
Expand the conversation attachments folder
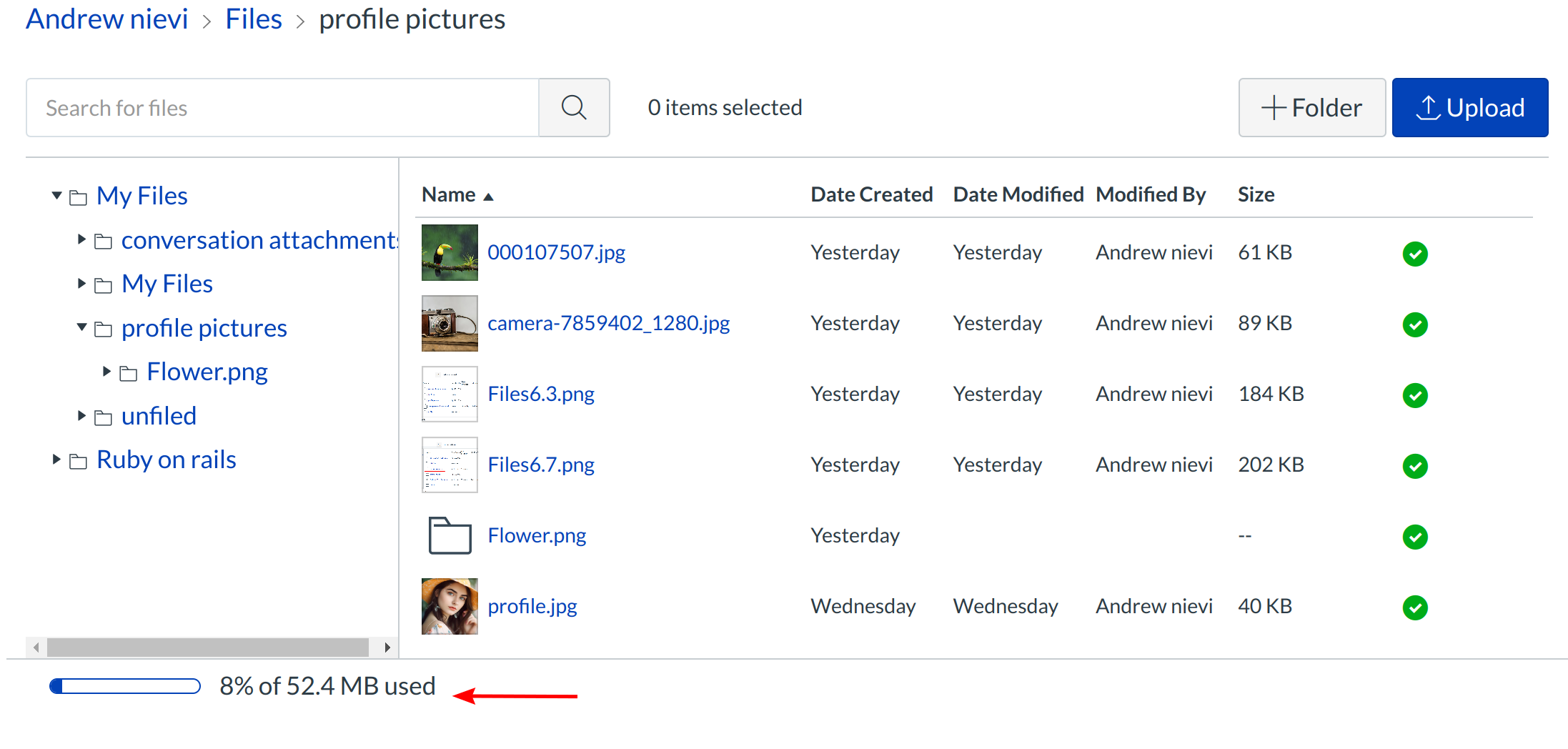coord(81,239)
